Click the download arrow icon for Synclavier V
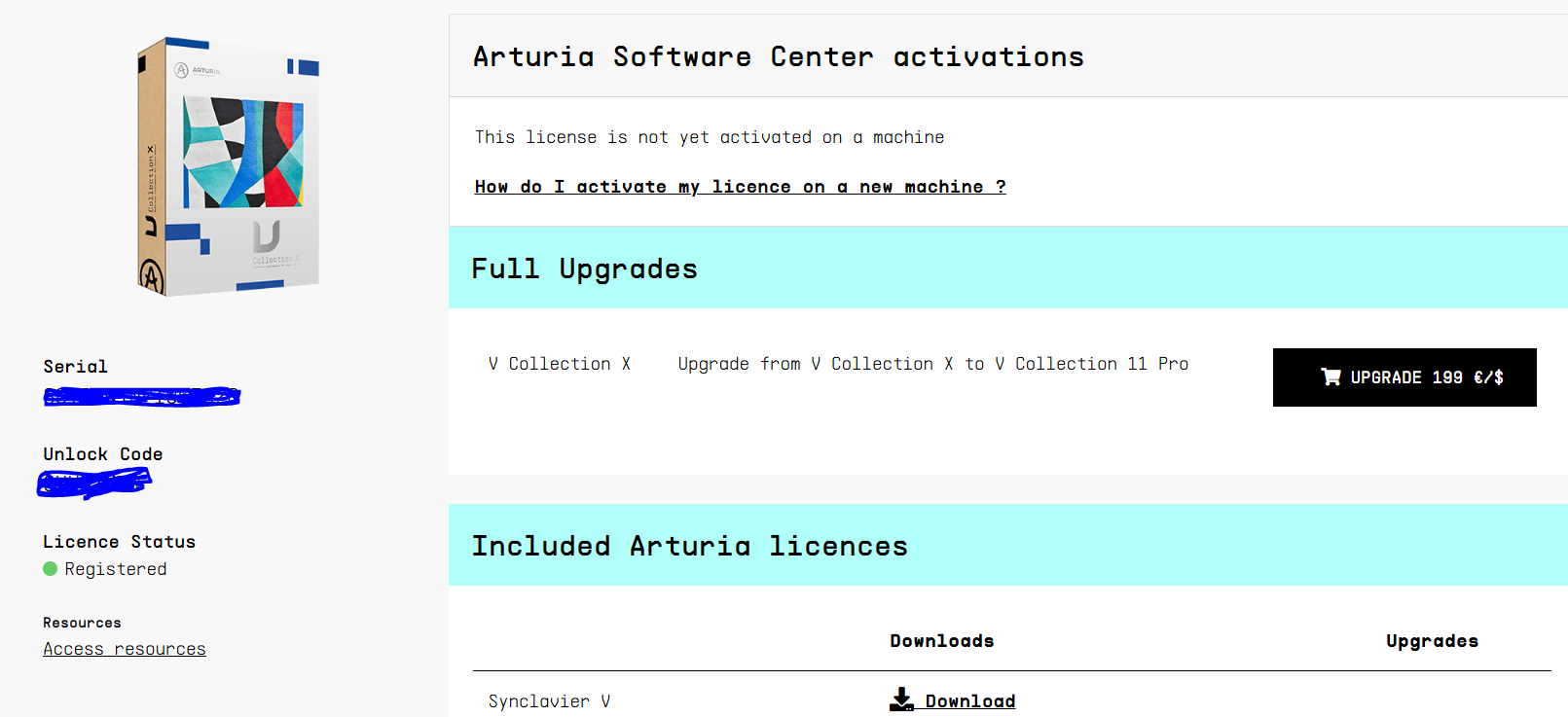 pos(901,699)
